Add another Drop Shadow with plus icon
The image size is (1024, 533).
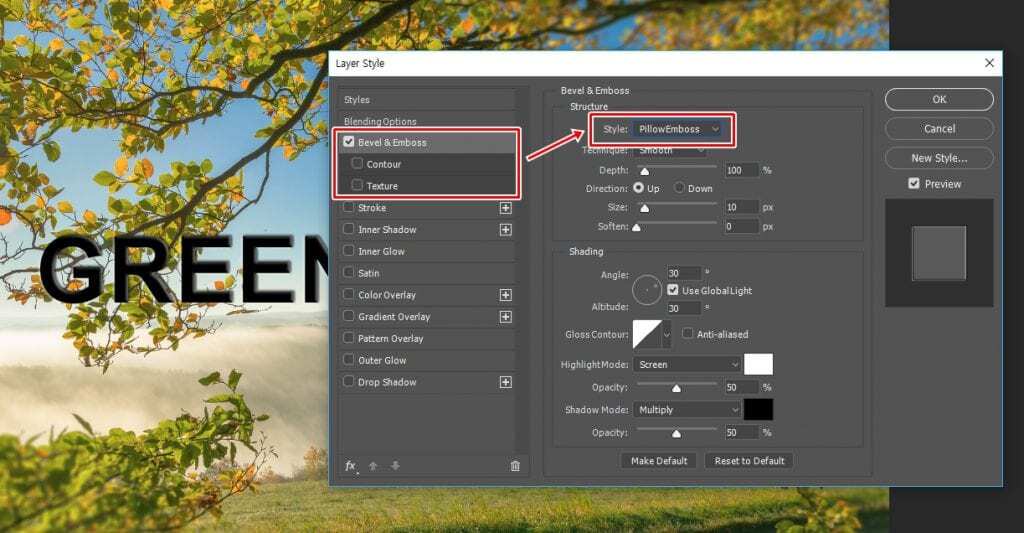coord(505,382)
